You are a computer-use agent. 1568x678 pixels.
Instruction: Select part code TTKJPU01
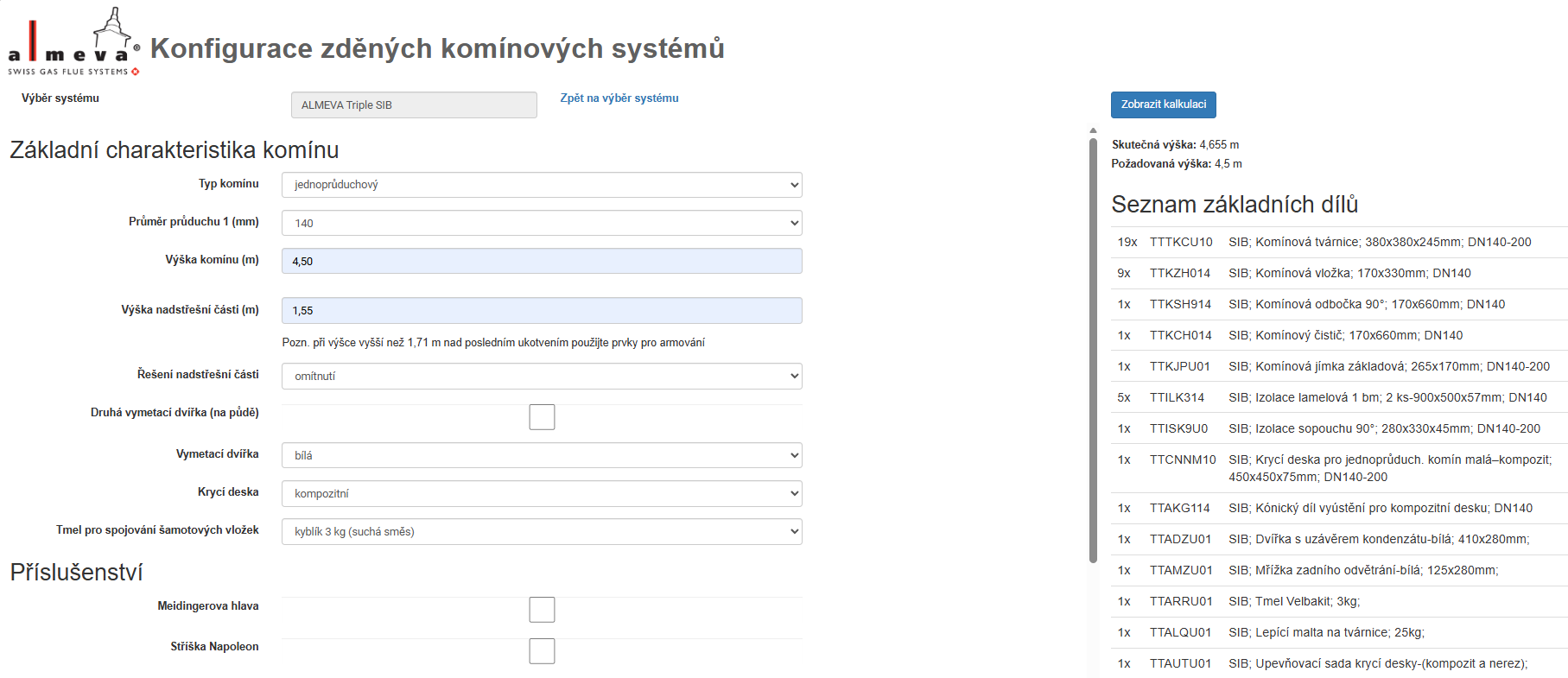(1180, 366)
